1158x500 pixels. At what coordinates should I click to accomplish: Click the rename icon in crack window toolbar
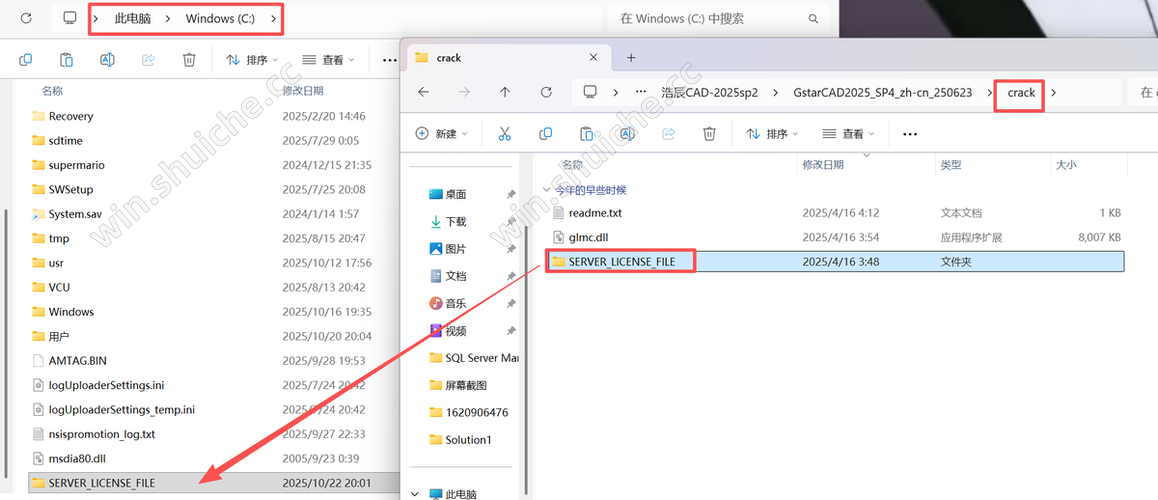pyautogui.click(x=627, y=133)
